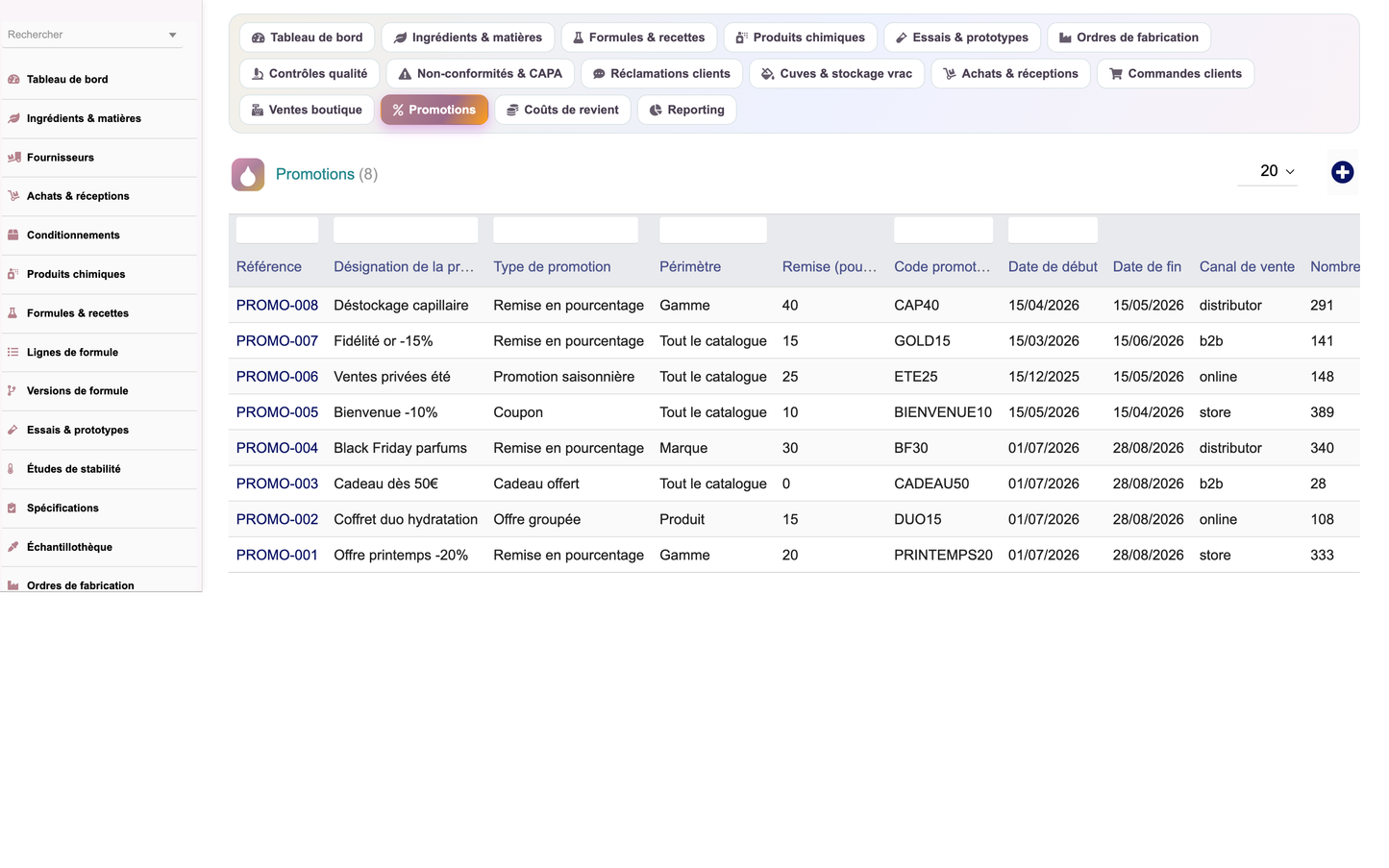Switch to Formules & recettes top tab

639,37
